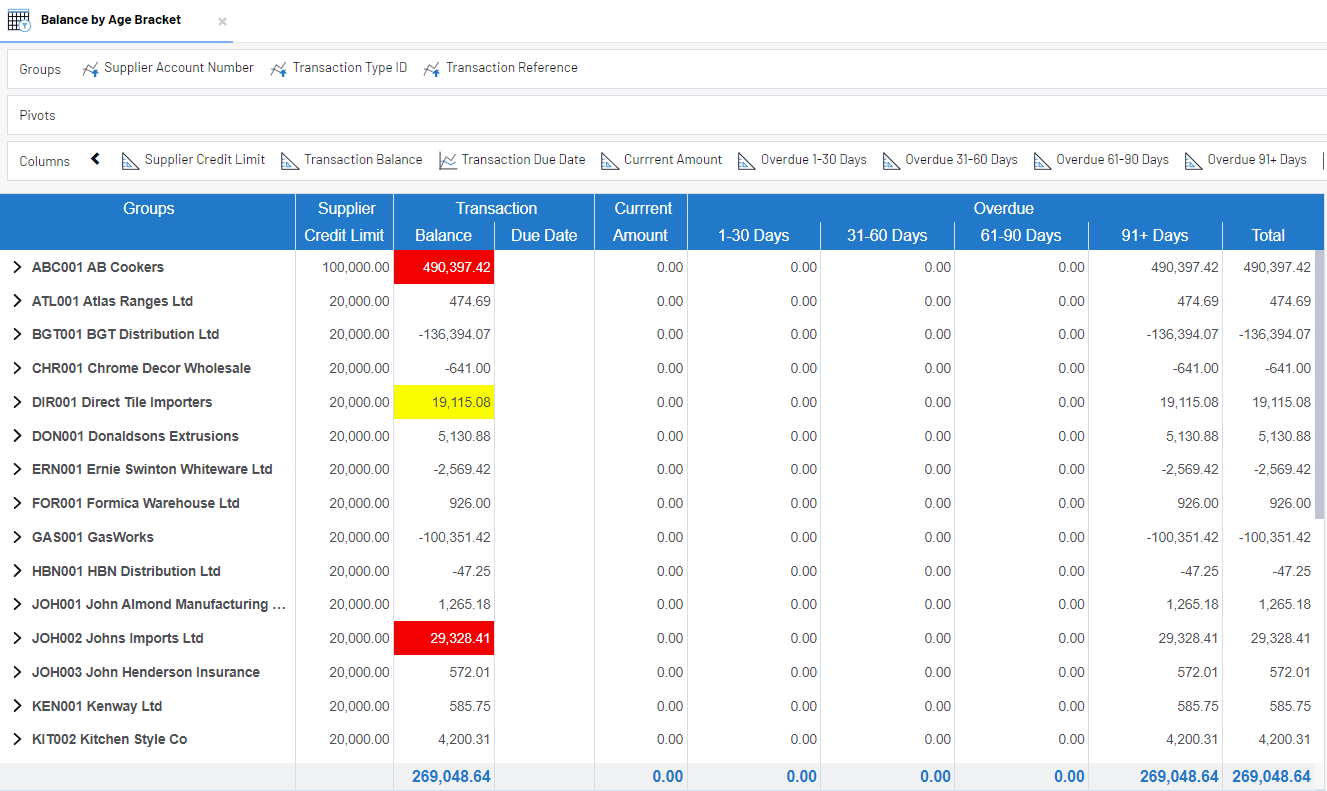
Task: Select the Balance by Age Bracket tab
Action: click(x=111, y=20)
